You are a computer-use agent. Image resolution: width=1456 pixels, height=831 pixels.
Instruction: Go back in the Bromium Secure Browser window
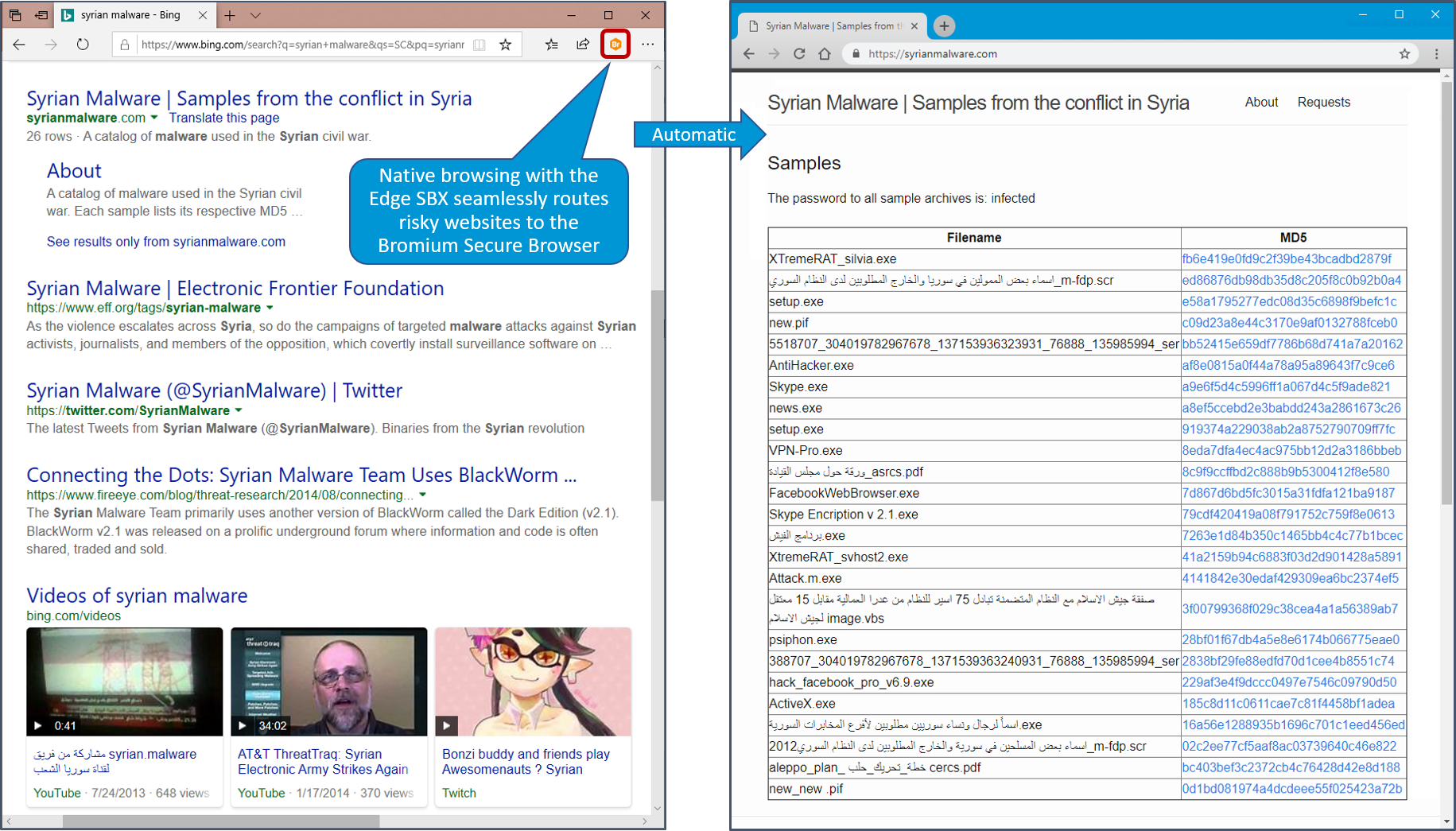click(749, 54)
